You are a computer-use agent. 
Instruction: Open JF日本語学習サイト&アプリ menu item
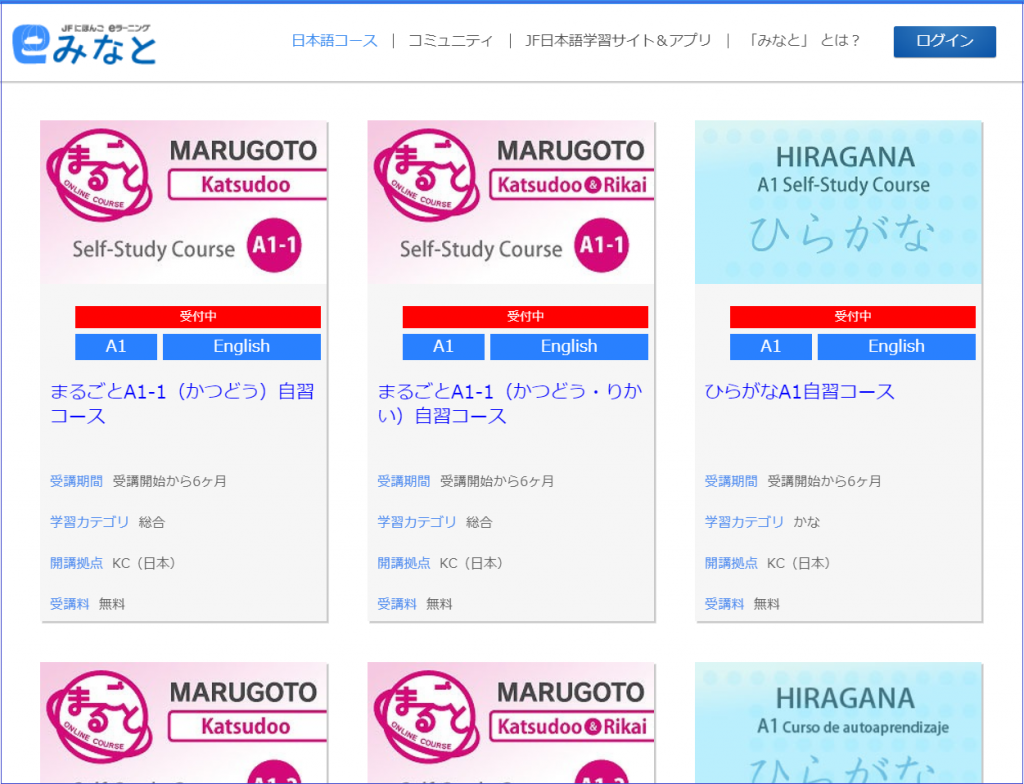pyautogui.click(x=618, y=41)
